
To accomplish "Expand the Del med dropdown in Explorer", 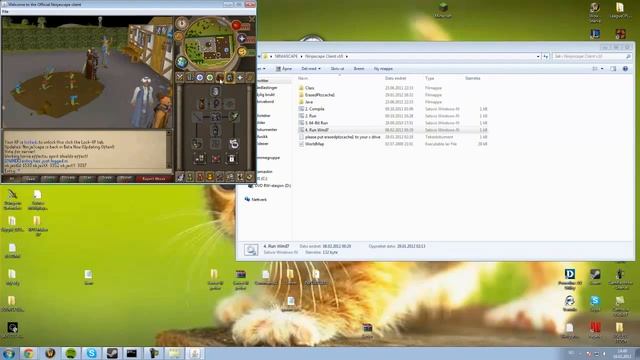I will (x=311, y=69).
